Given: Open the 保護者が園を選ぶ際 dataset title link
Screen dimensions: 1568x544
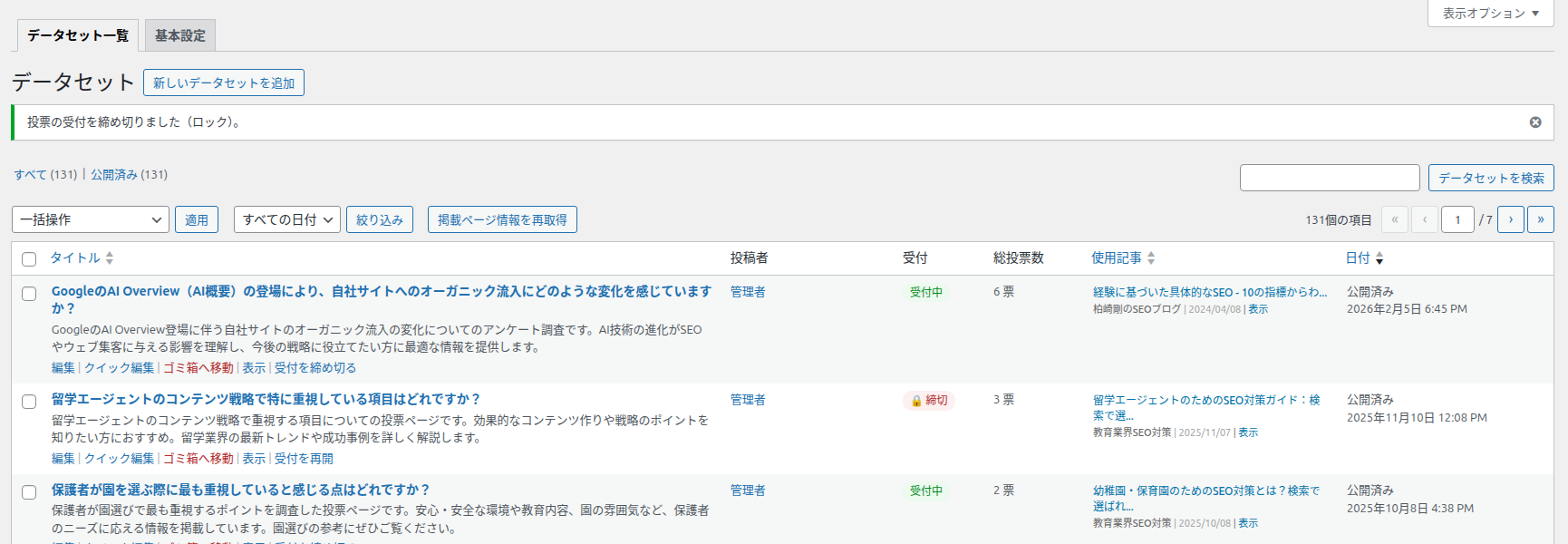Looking at the screenshot, I should (x=240, y=490).
